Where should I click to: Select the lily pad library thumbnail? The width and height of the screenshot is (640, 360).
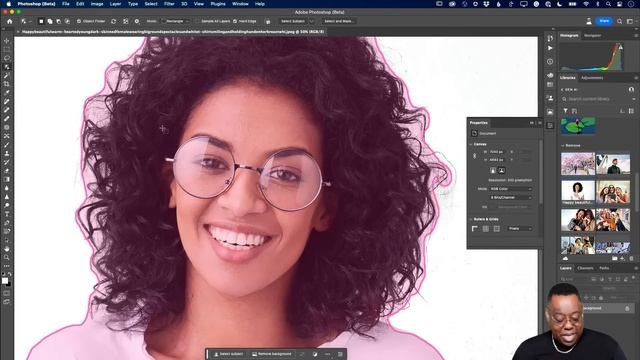tap(578, 125)
